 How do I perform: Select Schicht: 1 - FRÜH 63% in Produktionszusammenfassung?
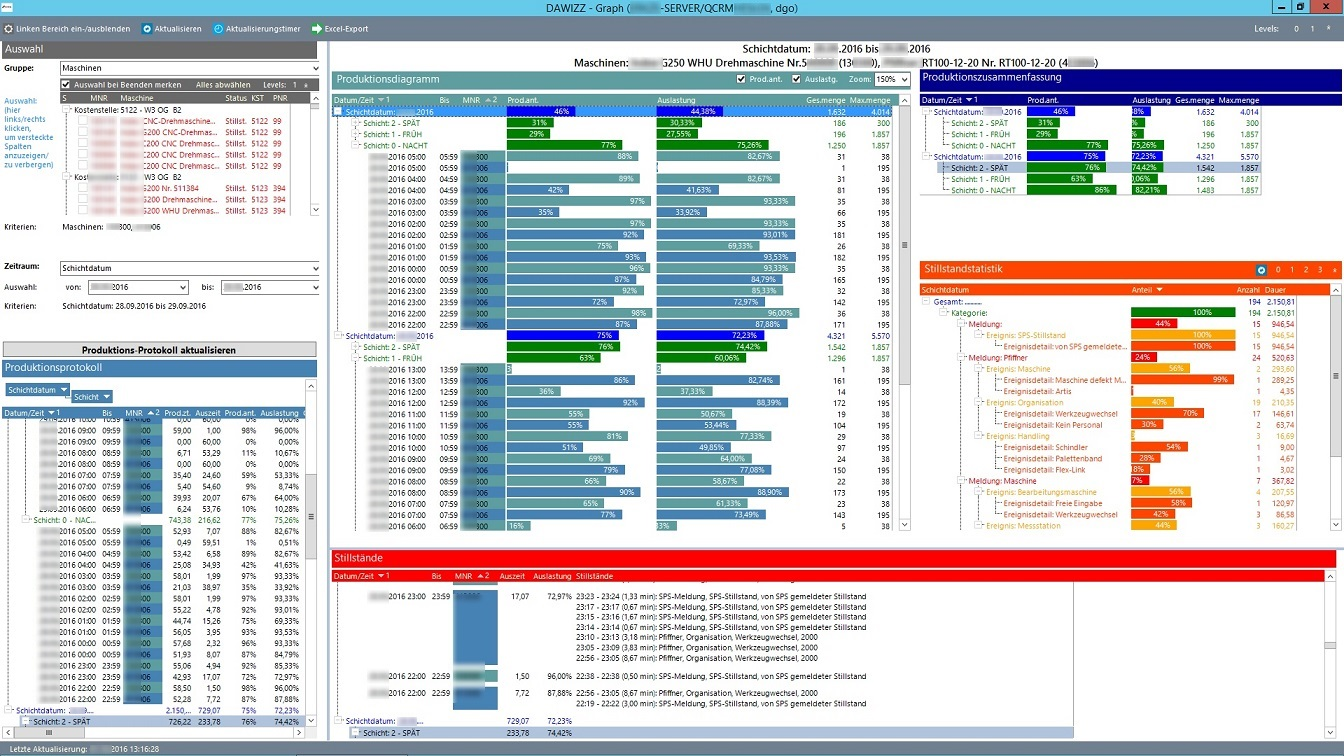(x=1089, y=179)
